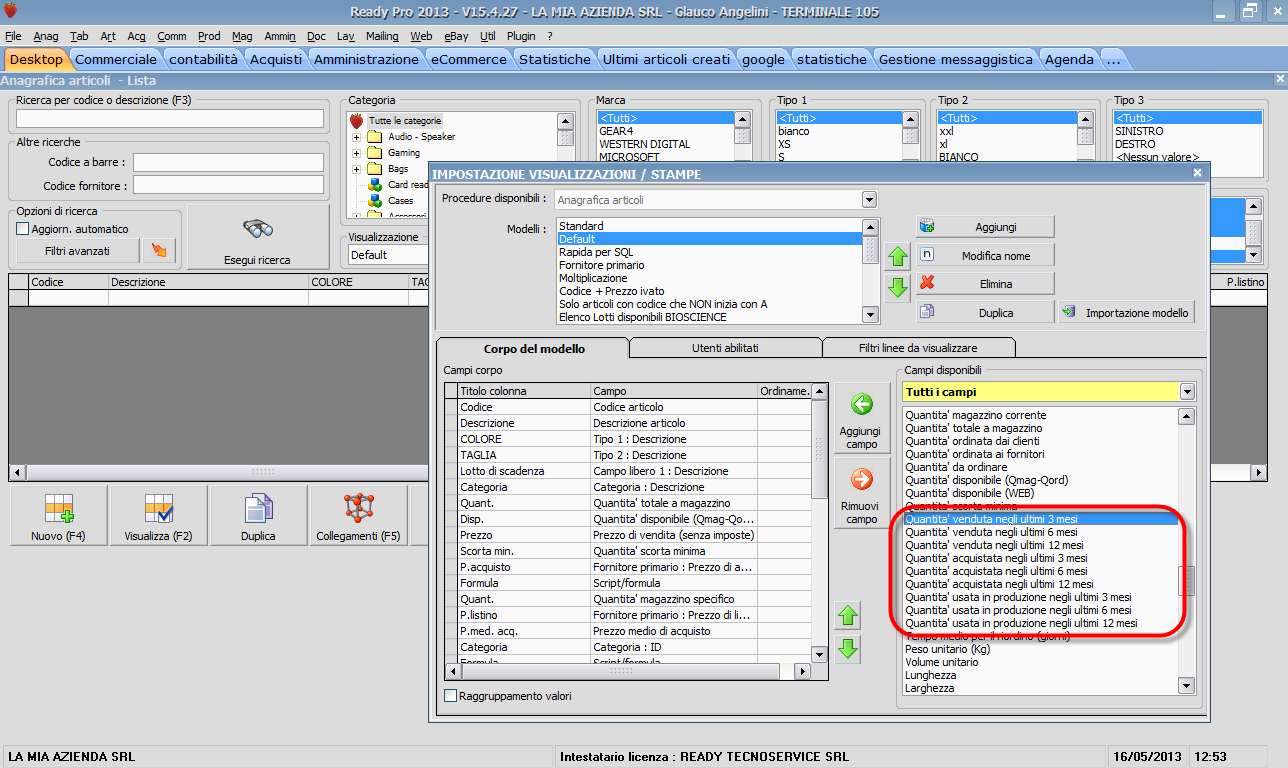Click the Campi disponibili list scrollbar thumb

point(1186,580)
